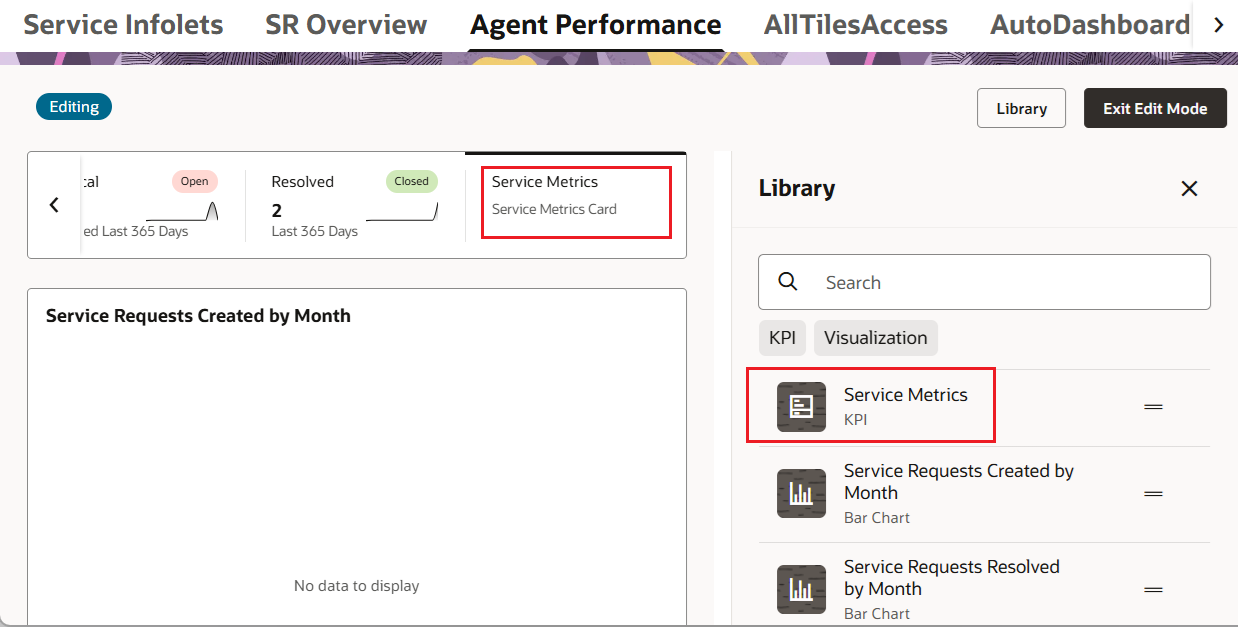The width and height of the screenshot is (1260, 627).
Task: Toggle the Visualization filter chip
Action: [x=876, y=338]
